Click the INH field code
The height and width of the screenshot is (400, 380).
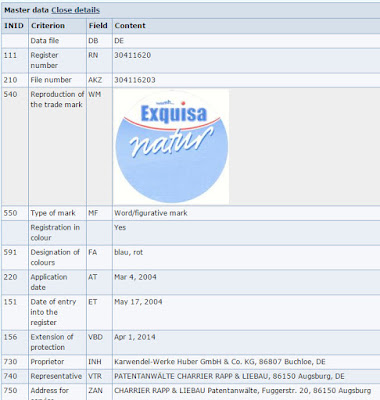95,362
